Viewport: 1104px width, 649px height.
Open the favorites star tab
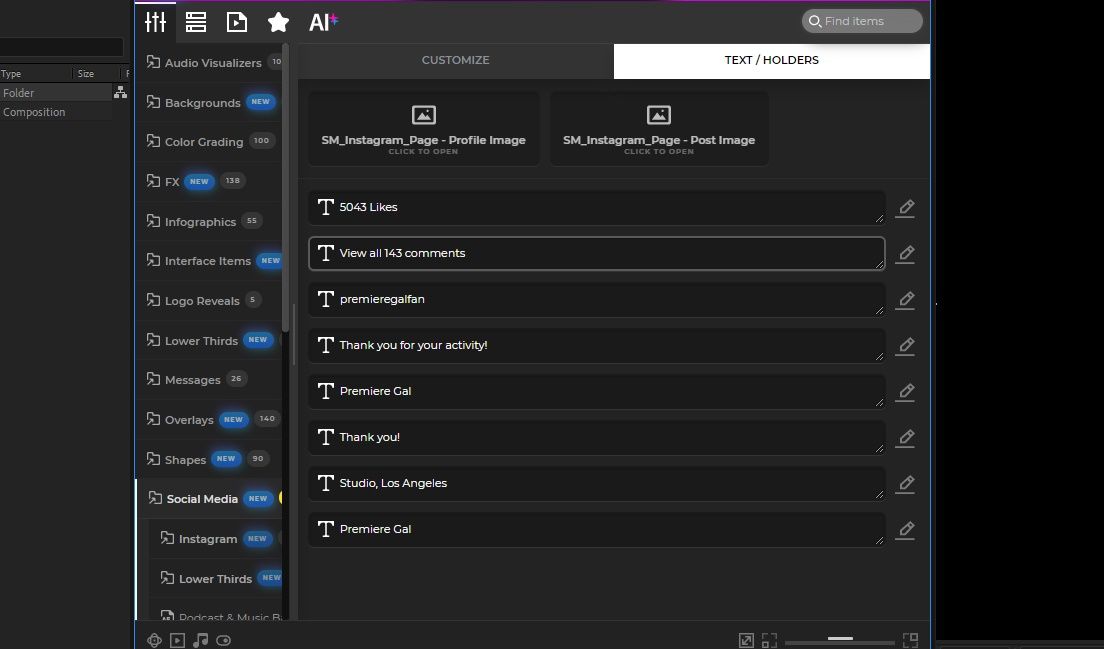(x=278, y=22)
